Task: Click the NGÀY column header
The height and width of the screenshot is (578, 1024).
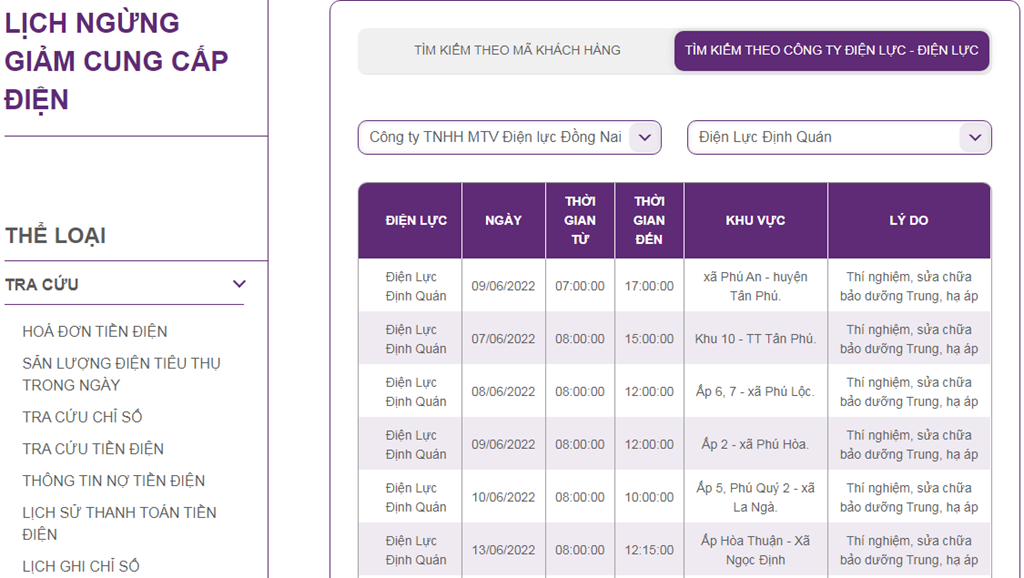Action: point(503,221)
